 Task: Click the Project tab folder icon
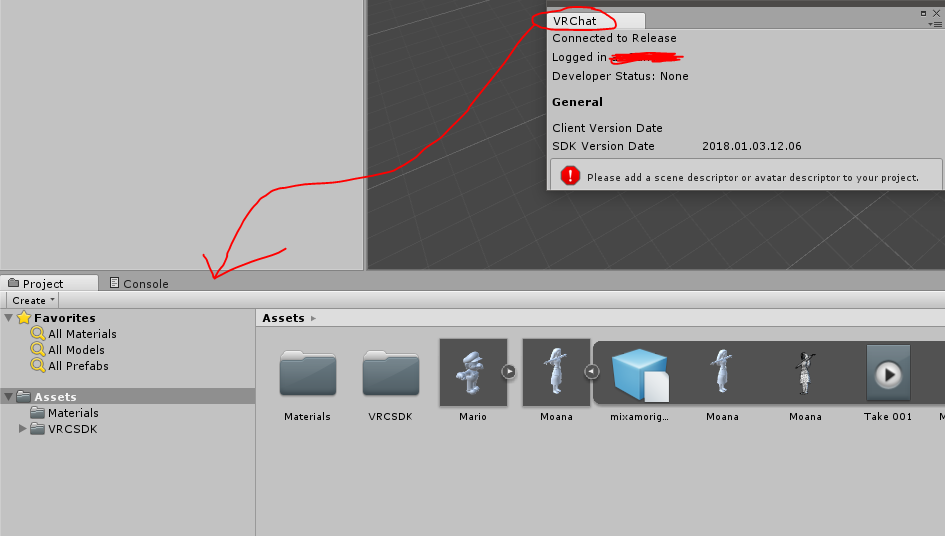pyautogui.click(x=13, y=283)
